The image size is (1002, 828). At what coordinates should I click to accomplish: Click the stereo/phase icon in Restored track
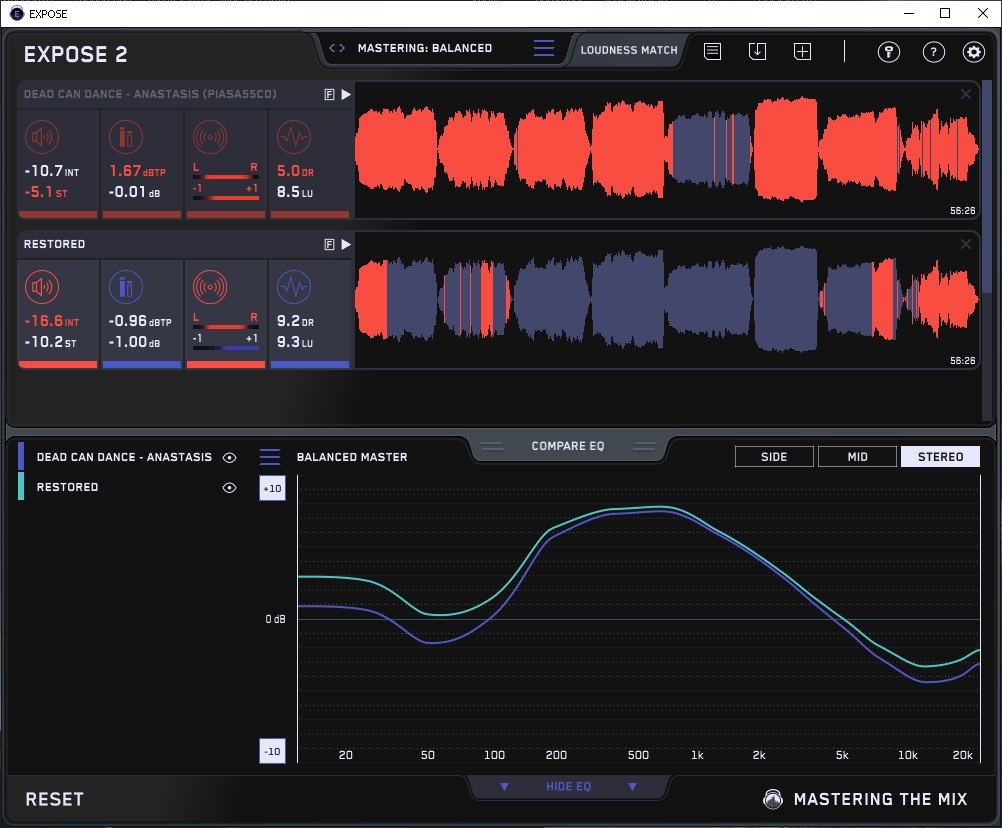point(210,287)
